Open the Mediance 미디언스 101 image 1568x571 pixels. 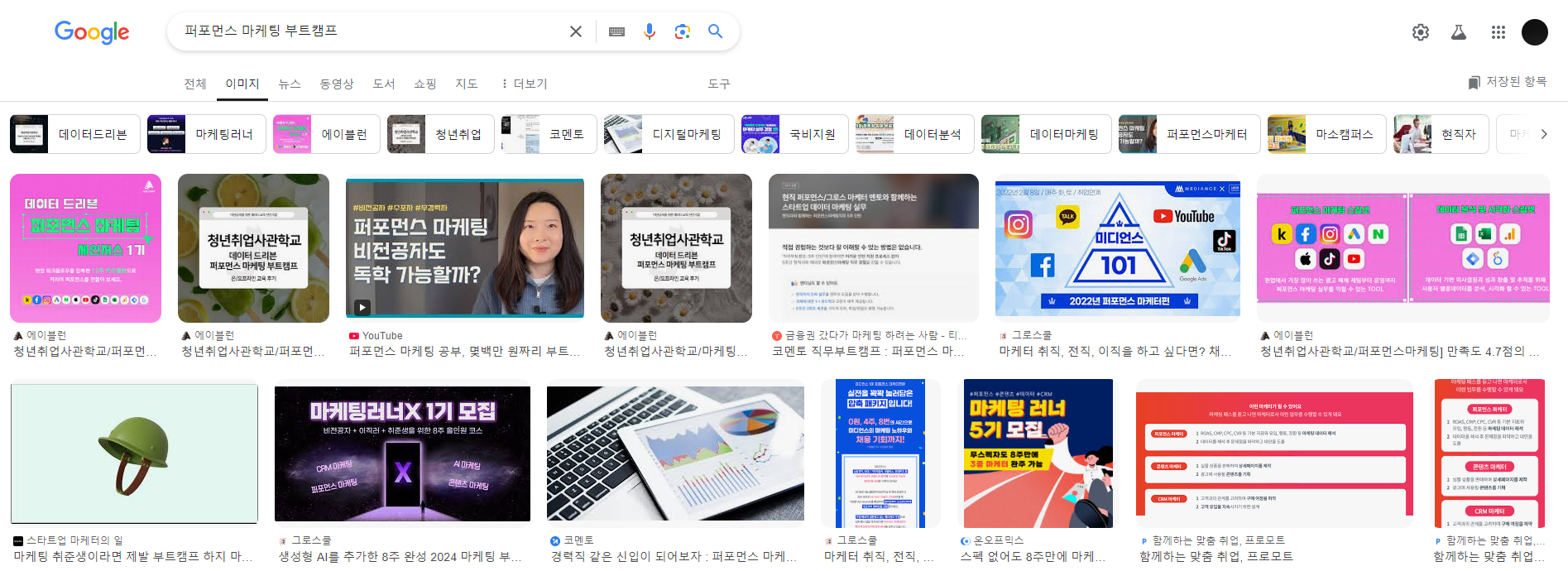pos(1118,248)
